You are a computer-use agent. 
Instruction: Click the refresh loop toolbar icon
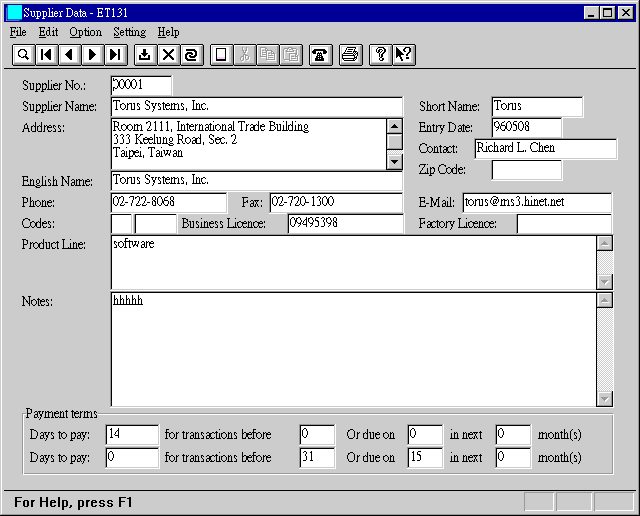191,55
